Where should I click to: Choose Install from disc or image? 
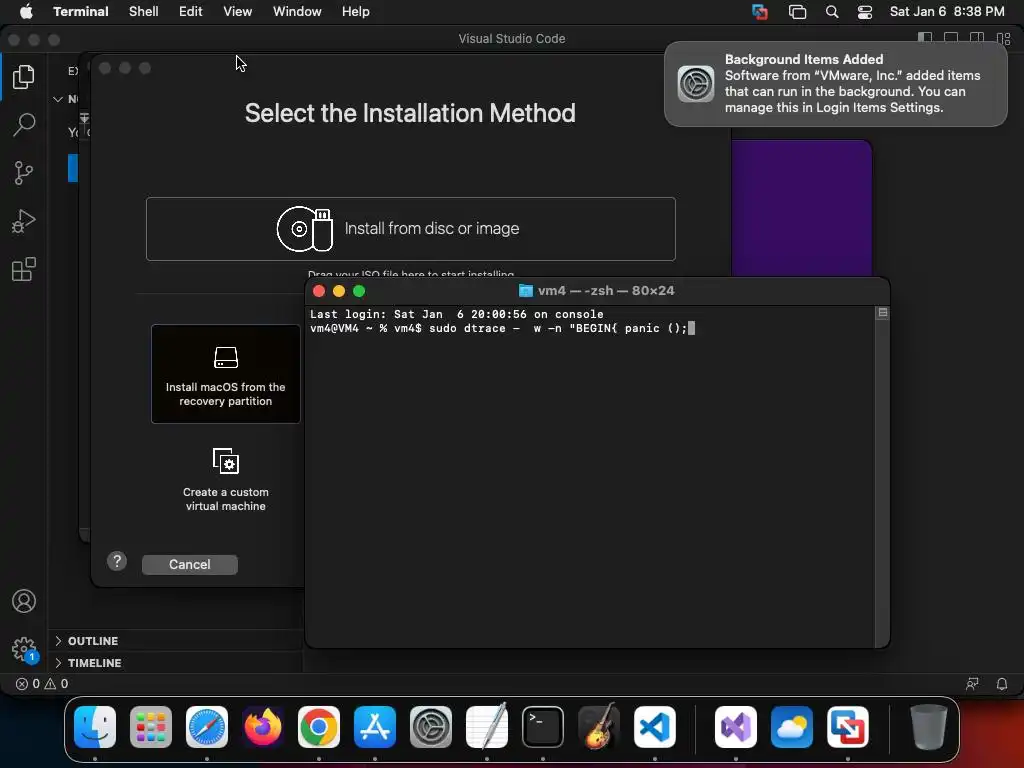click(411, 229)
